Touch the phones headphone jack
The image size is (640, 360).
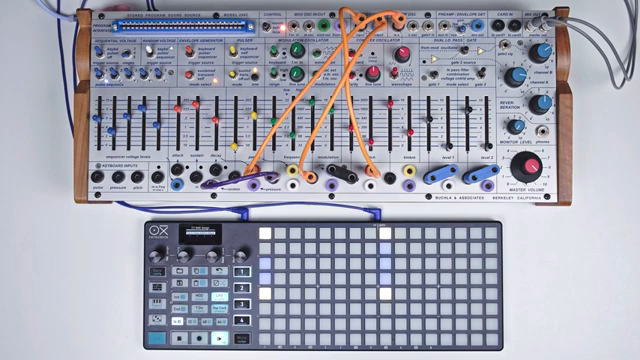pyautogui.click(x=542, y=132)
